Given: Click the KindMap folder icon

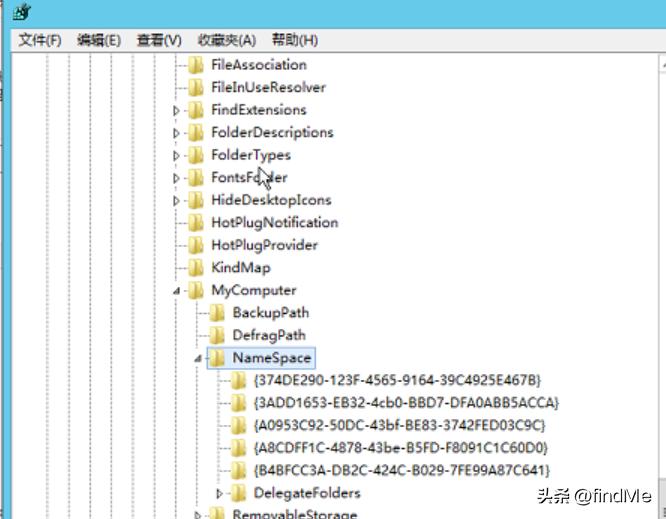Looking at the screenshot, I should point(196,268).
